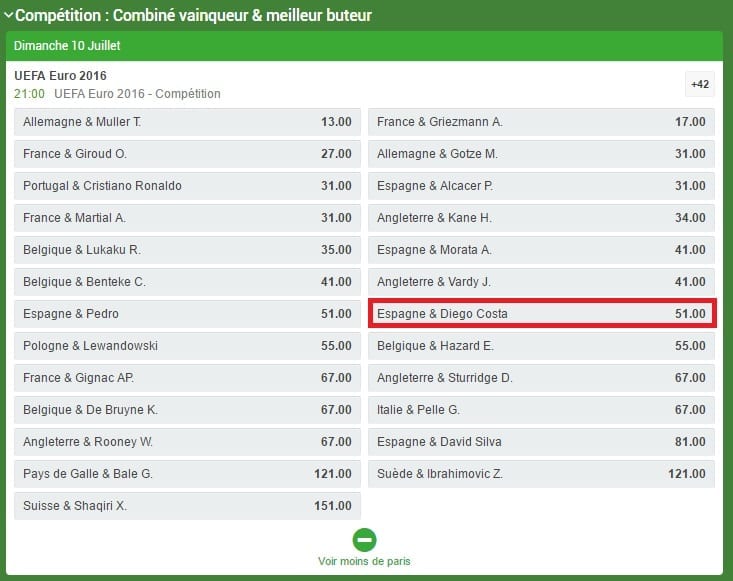Open the +42 more bets button
The height and width of the screenshot is (581, 733).
(x=699, y=84)
